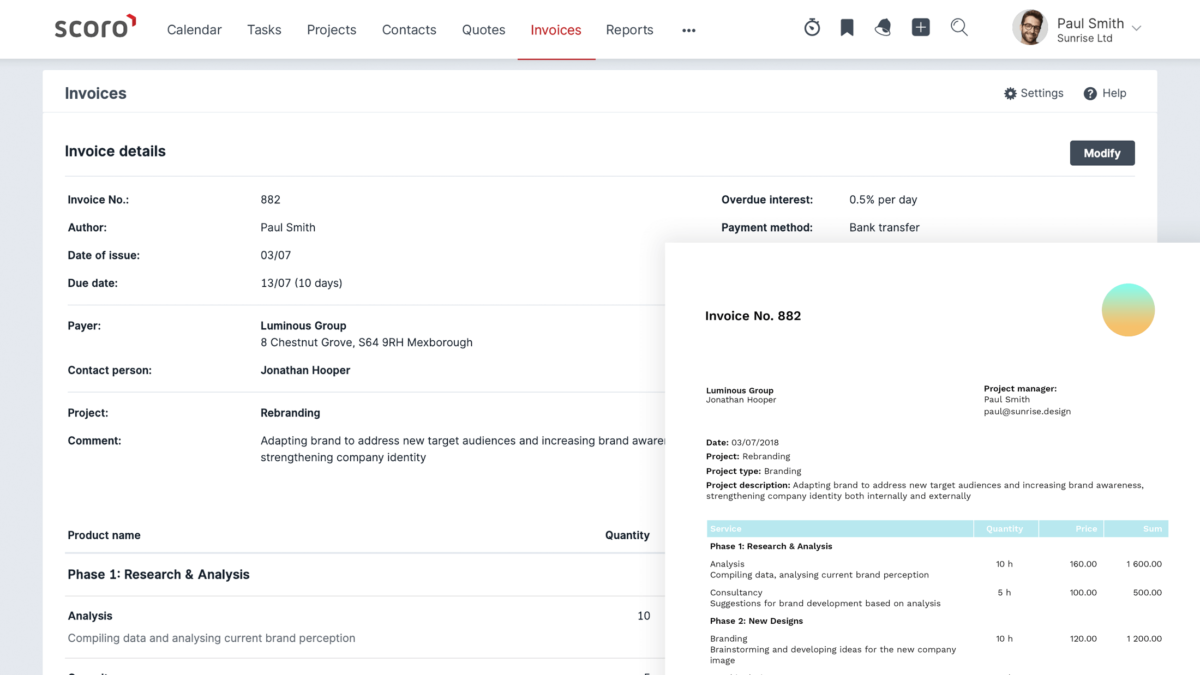The width and height of the screenshot is (1200, 675).
Task: Open the Tasks menu
Action: coord(264,30)
